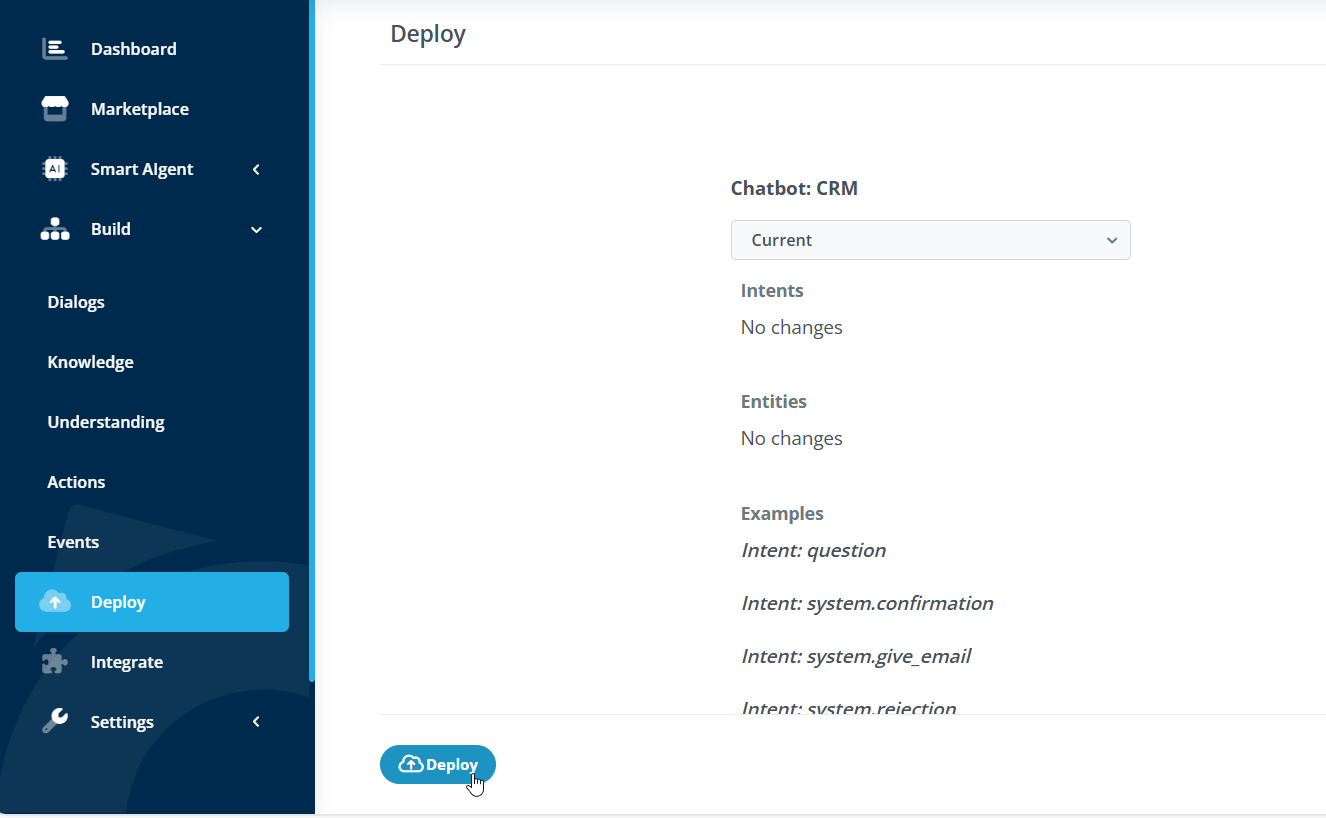The image size is (1326, 818).
Task: Click 'No changes' under Intents
Action: pyautogui.click(x=791, y=327)
